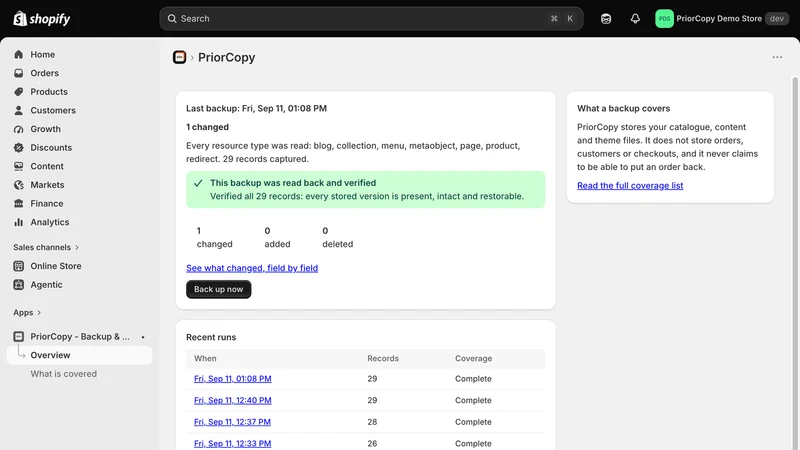Click the Products tag icon

coord(19,92)
